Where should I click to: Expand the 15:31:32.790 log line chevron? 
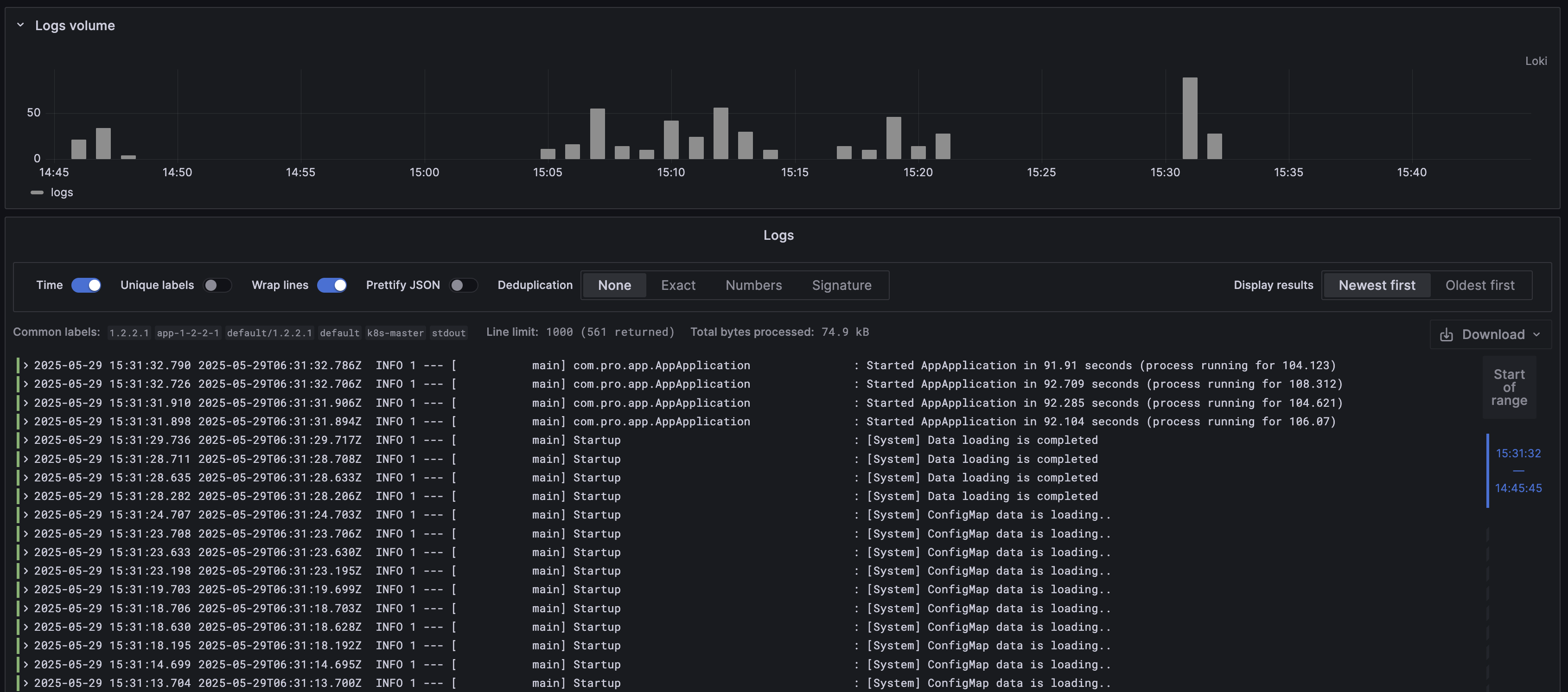(26, 365)
